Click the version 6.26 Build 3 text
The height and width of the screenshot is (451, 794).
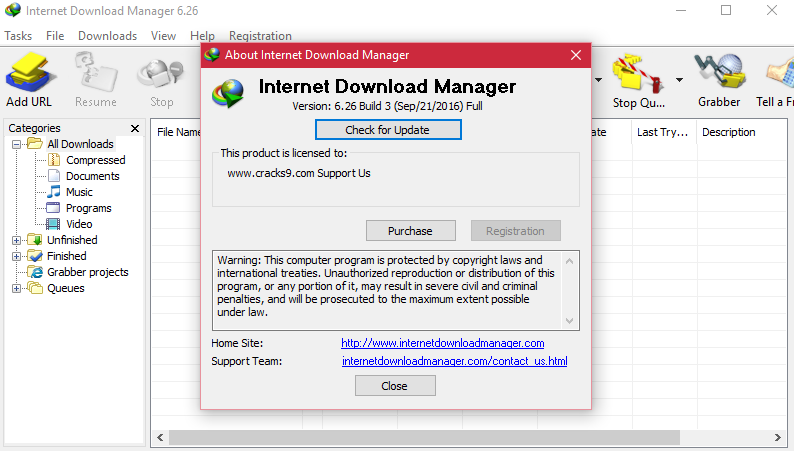[387, 106]
